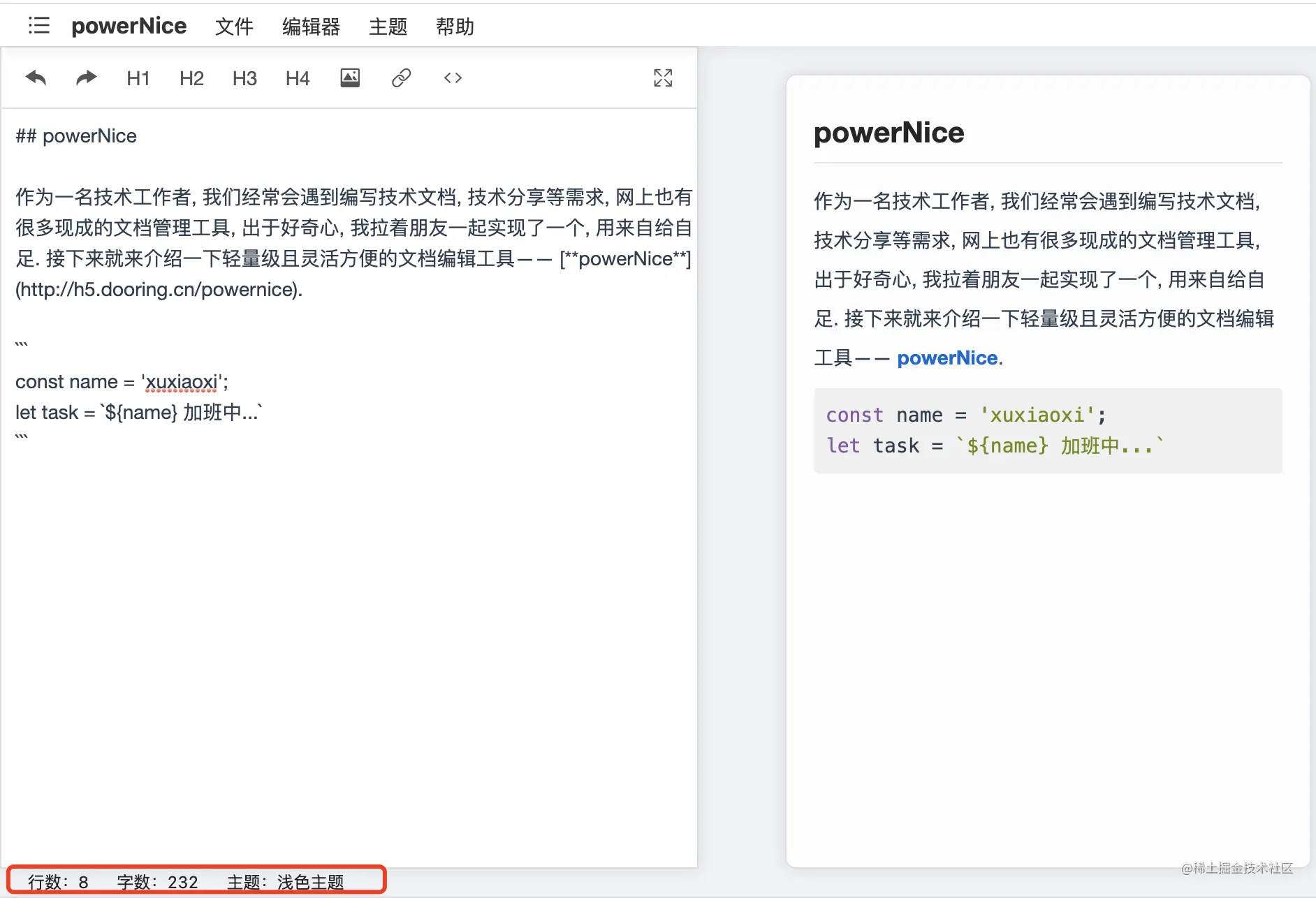Insert an H3 heading

pos(244,78)
